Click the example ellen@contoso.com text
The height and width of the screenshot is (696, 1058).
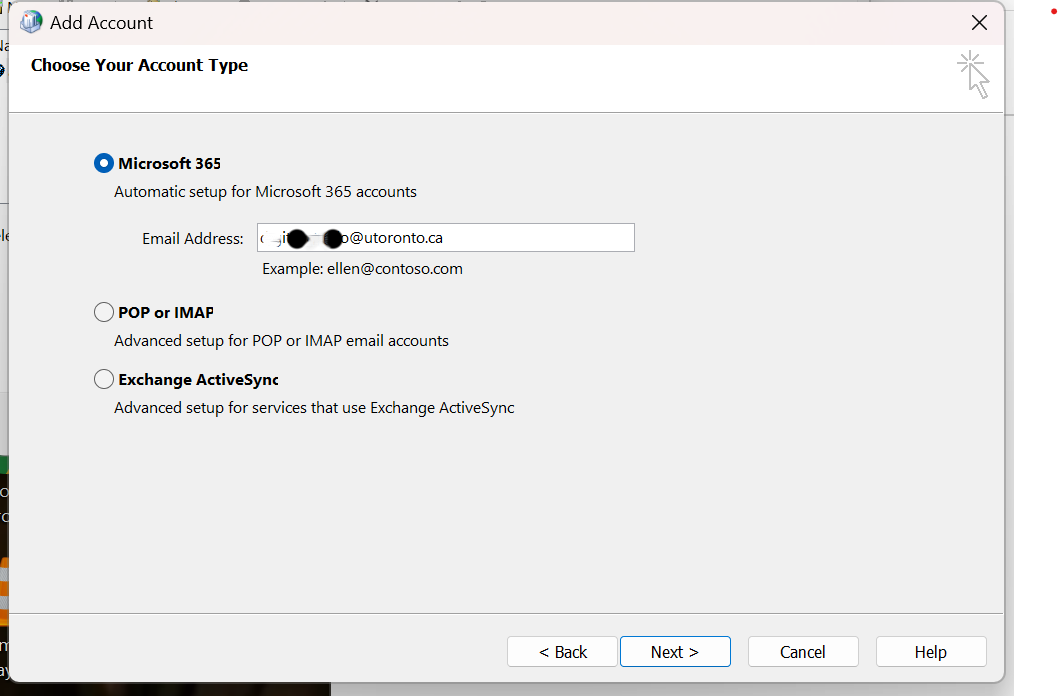[x=362, y=269]
